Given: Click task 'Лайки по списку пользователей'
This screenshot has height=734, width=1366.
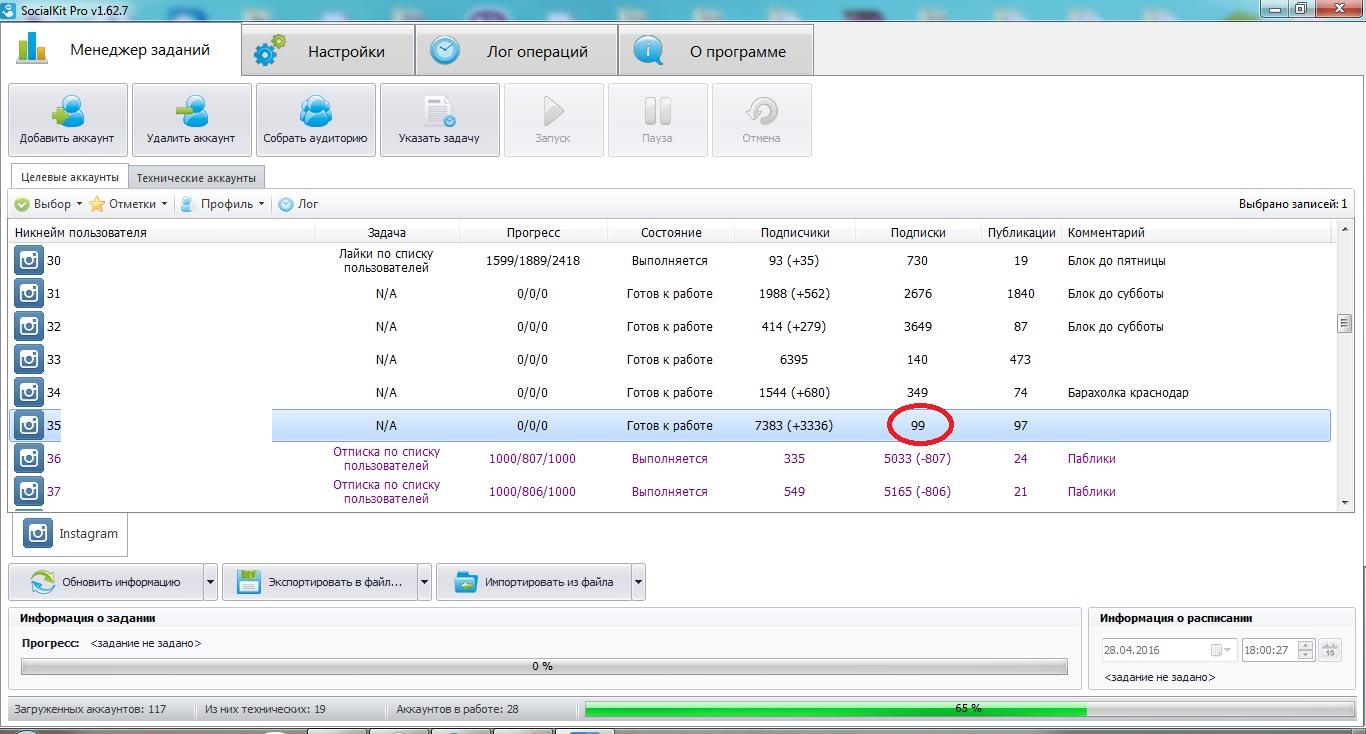Looking at the screenshot, I should 386,260.
